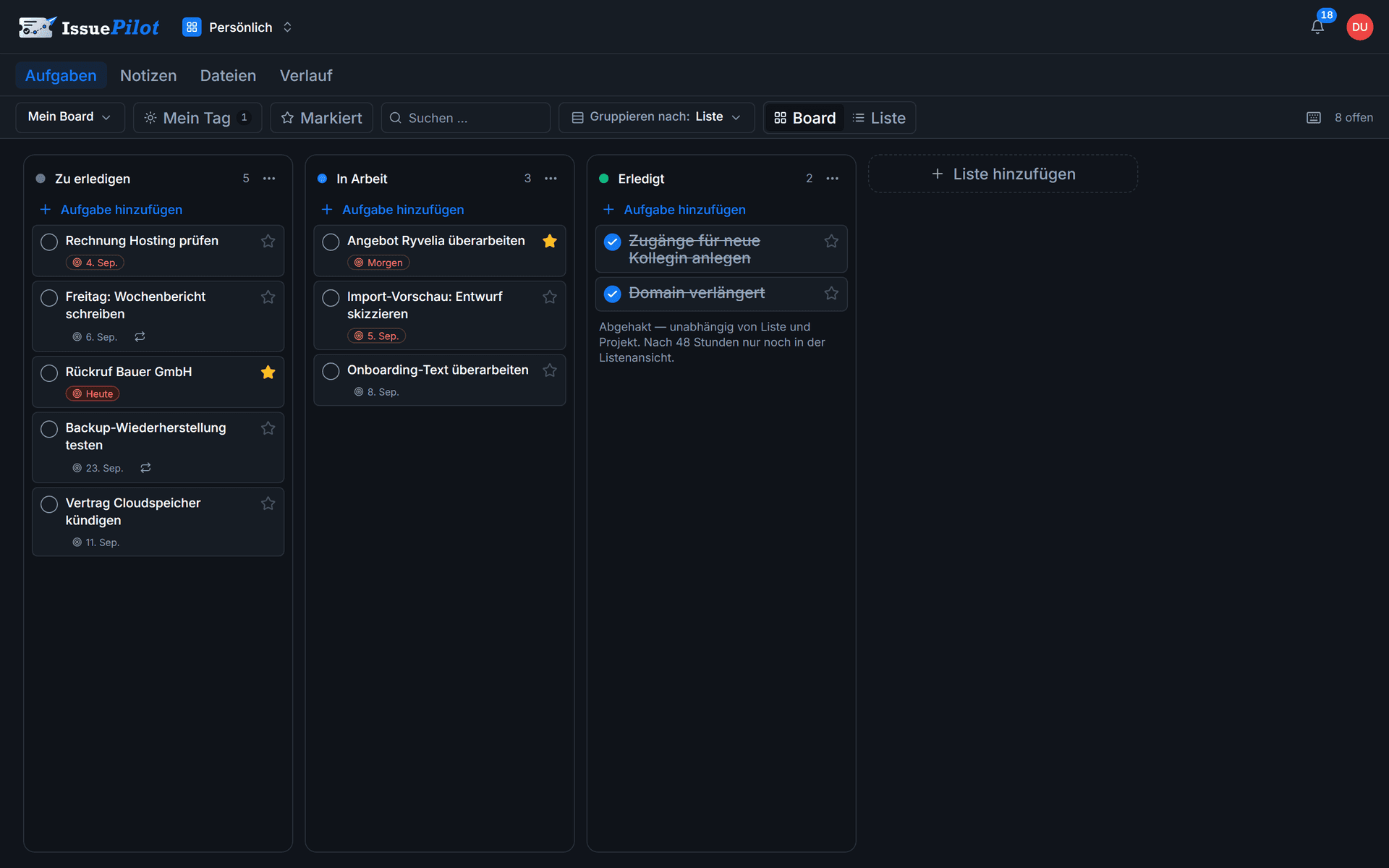Viewport: 1389px width, 868px height.
Task: Uncheck the Domain verlängert task
Action: [x=612, y=294]
